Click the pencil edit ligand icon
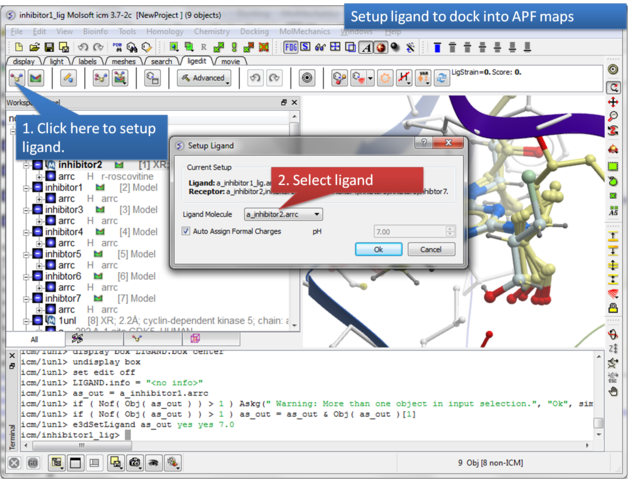630x479 pixels. click(x=68, y=78)
